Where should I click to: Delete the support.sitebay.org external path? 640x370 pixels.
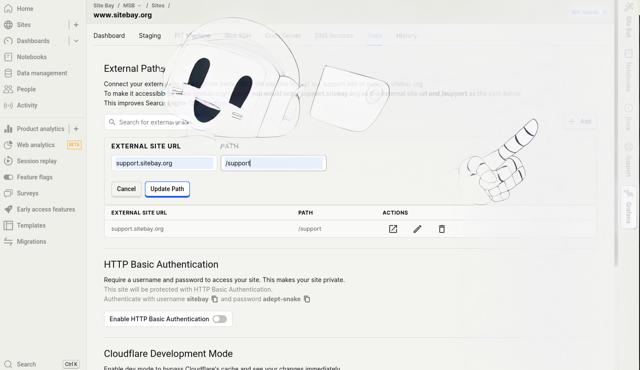tap(442, 229)
